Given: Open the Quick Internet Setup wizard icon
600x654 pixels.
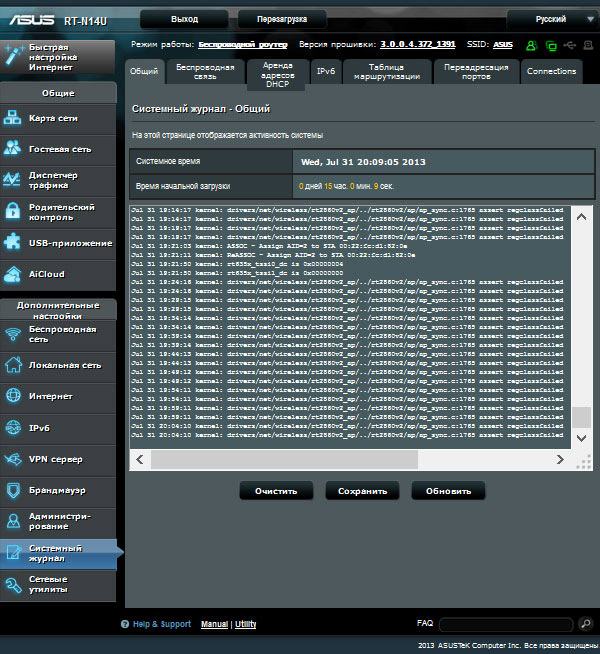Looking at the screenshot, I should [13, 53].
